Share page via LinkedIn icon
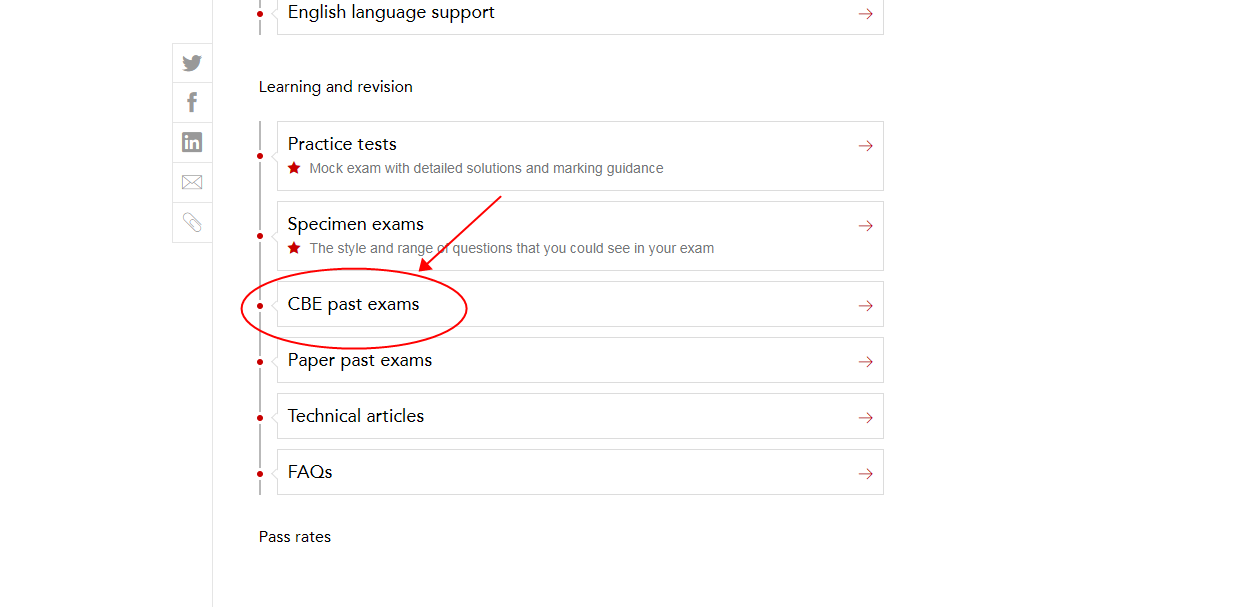The width and height of the screenshot is (1258, 607). 192,142
